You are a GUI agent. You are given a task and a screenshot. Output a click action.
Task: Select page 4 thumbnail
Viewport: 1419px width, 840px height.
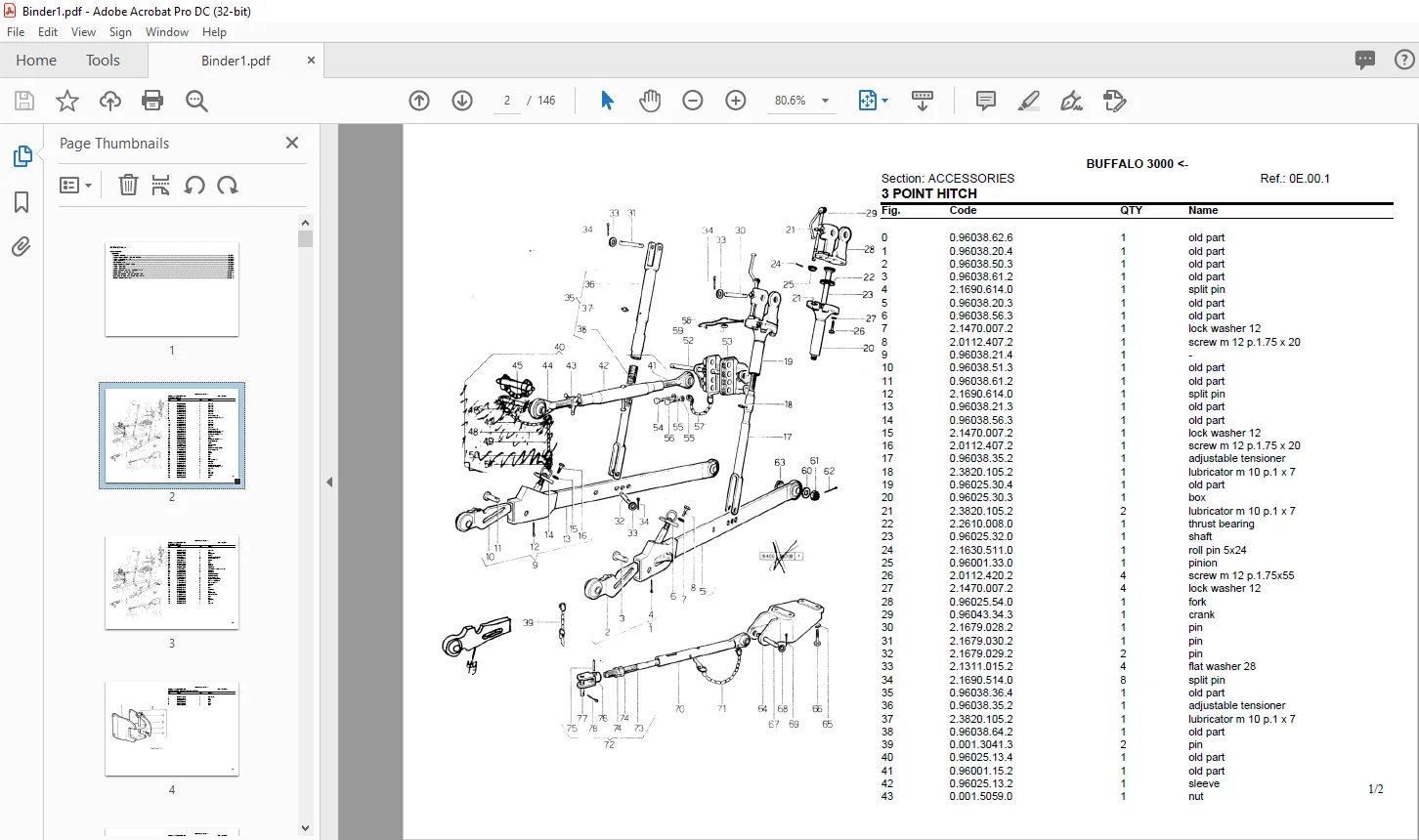172,729
